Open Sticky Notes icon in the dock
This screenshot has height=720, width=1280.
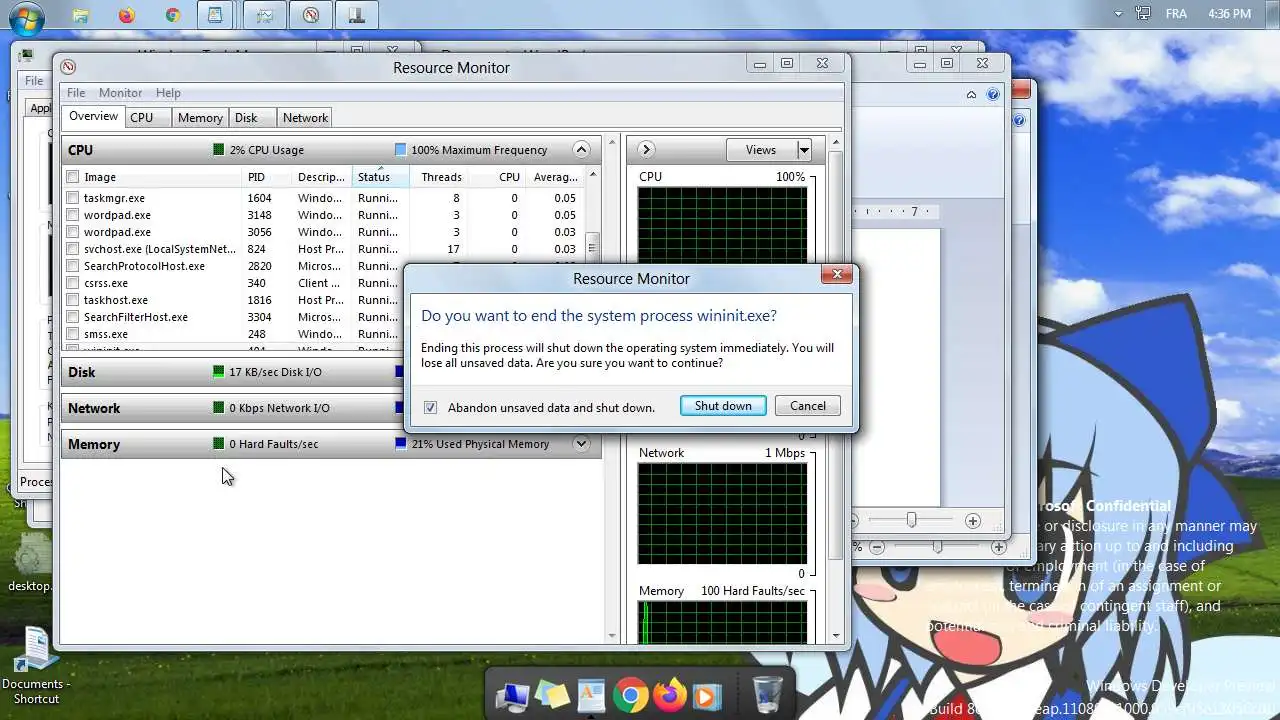click(552, 695)
